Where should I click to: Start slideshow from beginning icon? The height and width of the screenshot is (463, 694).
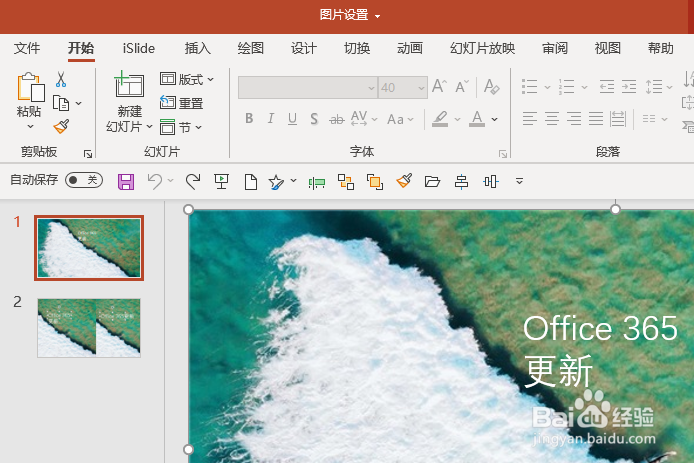[x=221, y=181]
